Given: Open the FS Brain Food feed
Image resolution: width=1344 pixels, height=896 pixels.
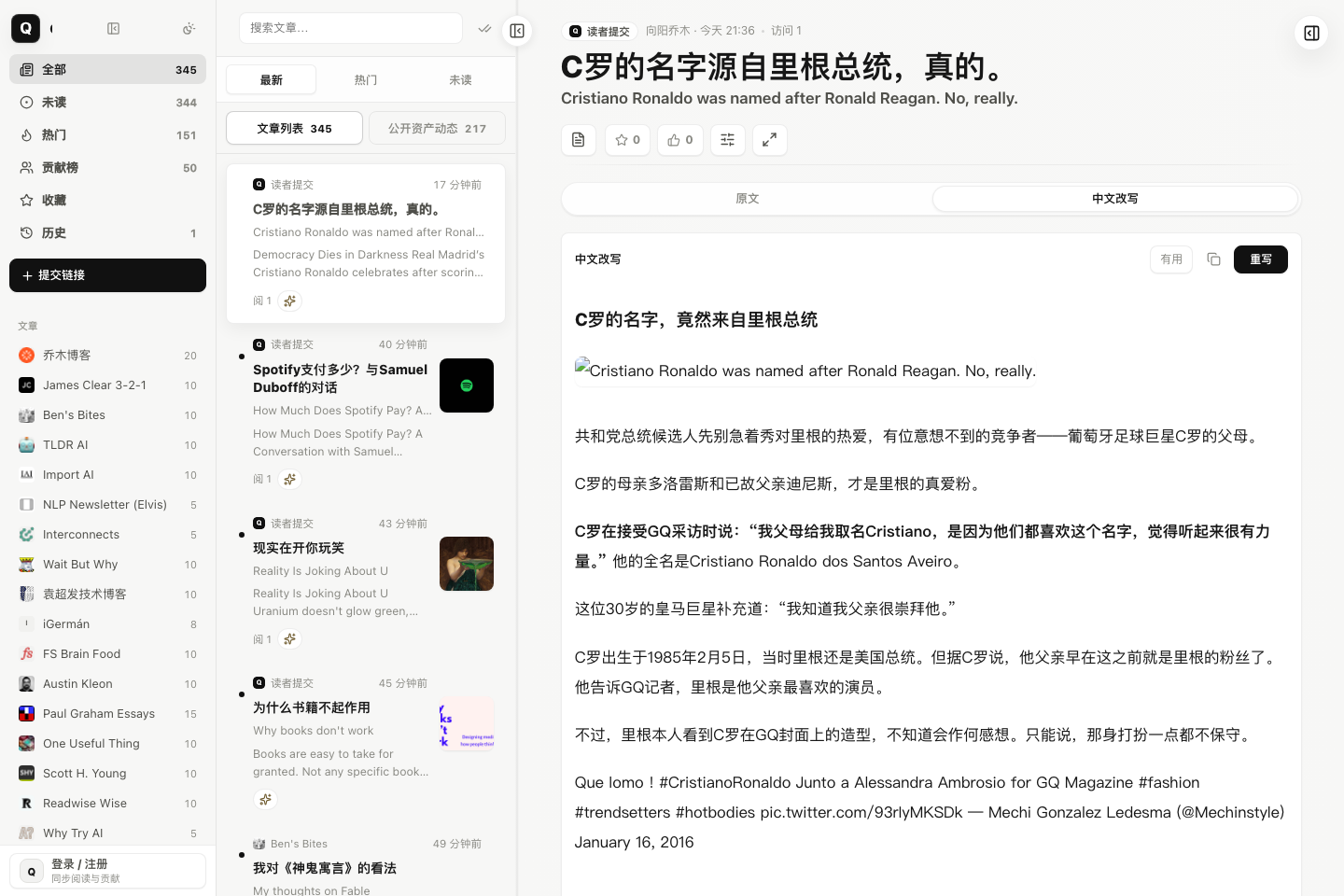Looking at the screenshot, I should coord(107,654).
